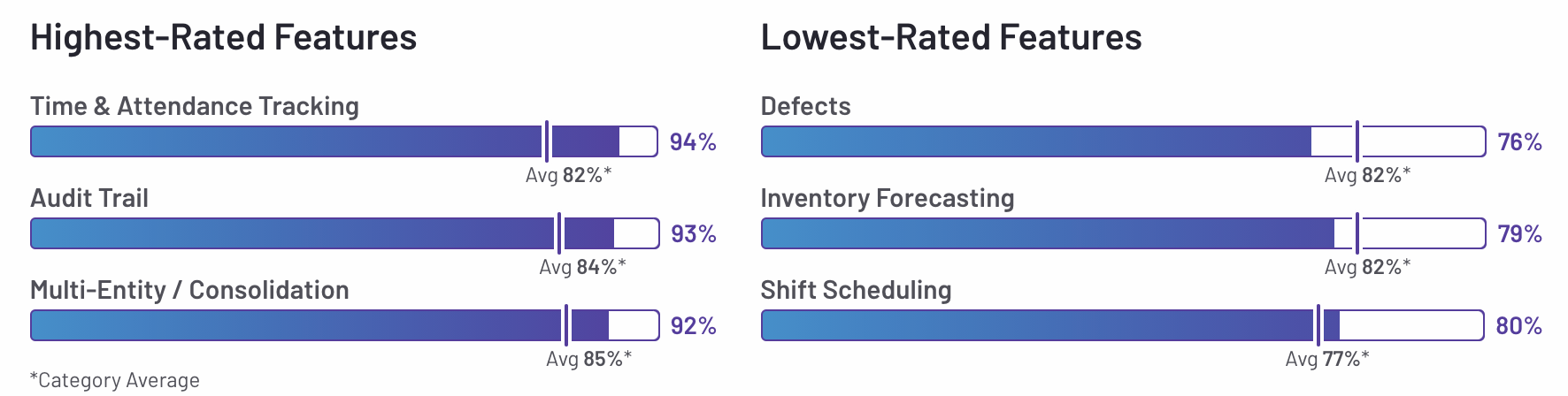Click the Avg 77% marker under Shift Scheduling

coord(1327,359)
